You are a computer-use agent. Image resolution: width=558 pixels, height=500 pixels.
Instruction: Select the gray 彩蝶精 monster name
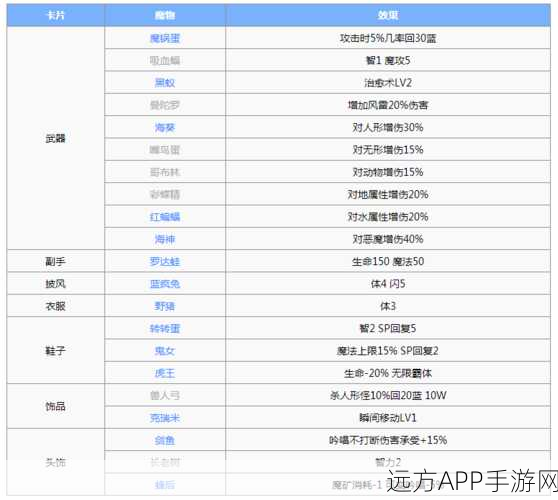(x=165, y=194)
